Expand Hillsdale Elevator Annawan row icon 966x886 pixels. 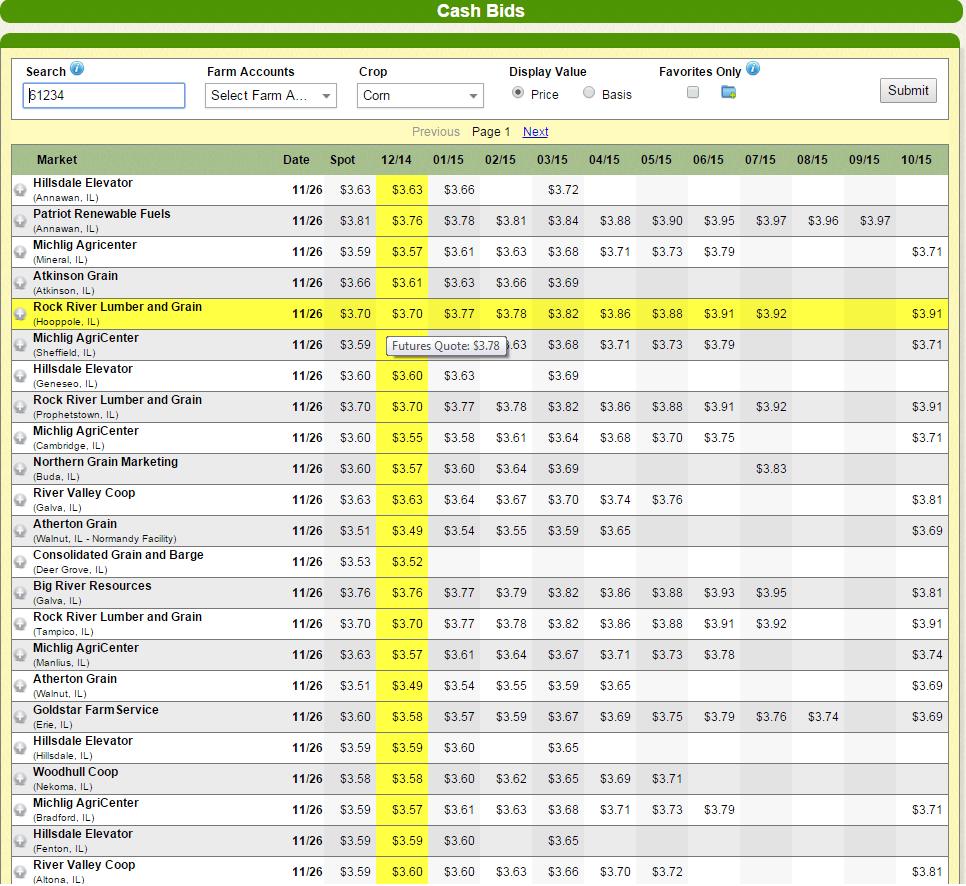click(20, 190)
